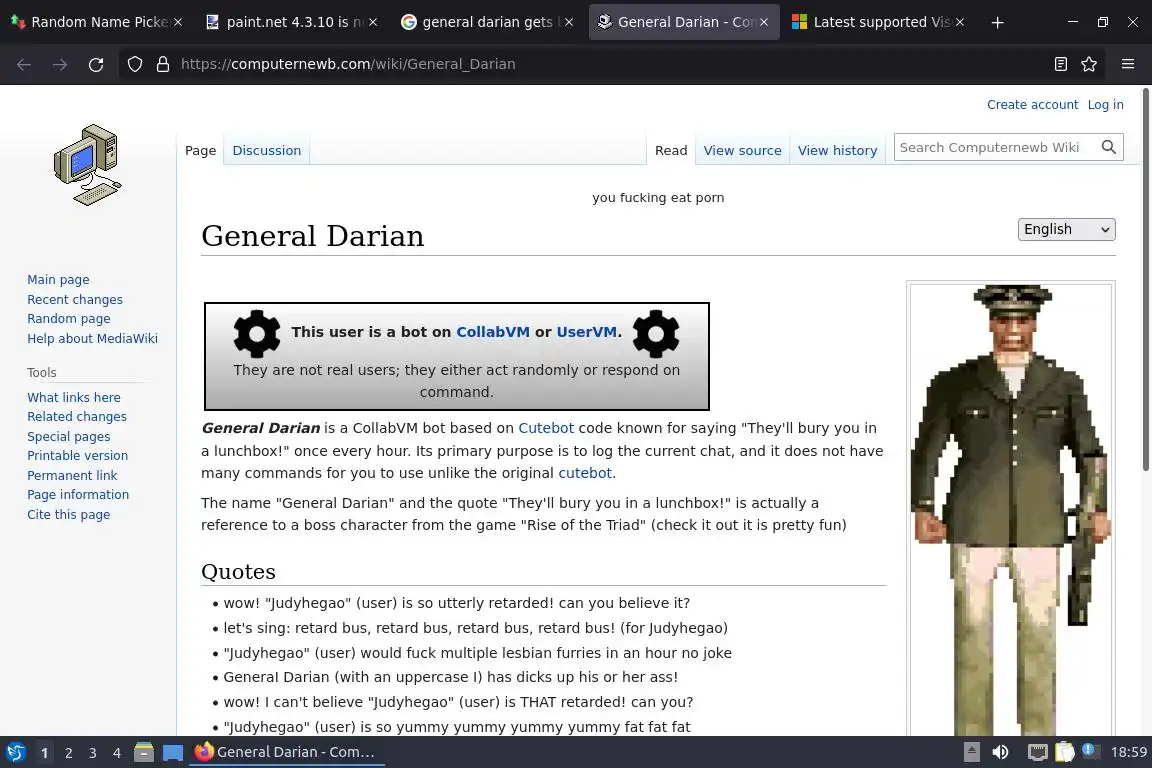Close the paint.net 4.3.10 tab
Screen dimensions: 1152x768
[373, 23]
